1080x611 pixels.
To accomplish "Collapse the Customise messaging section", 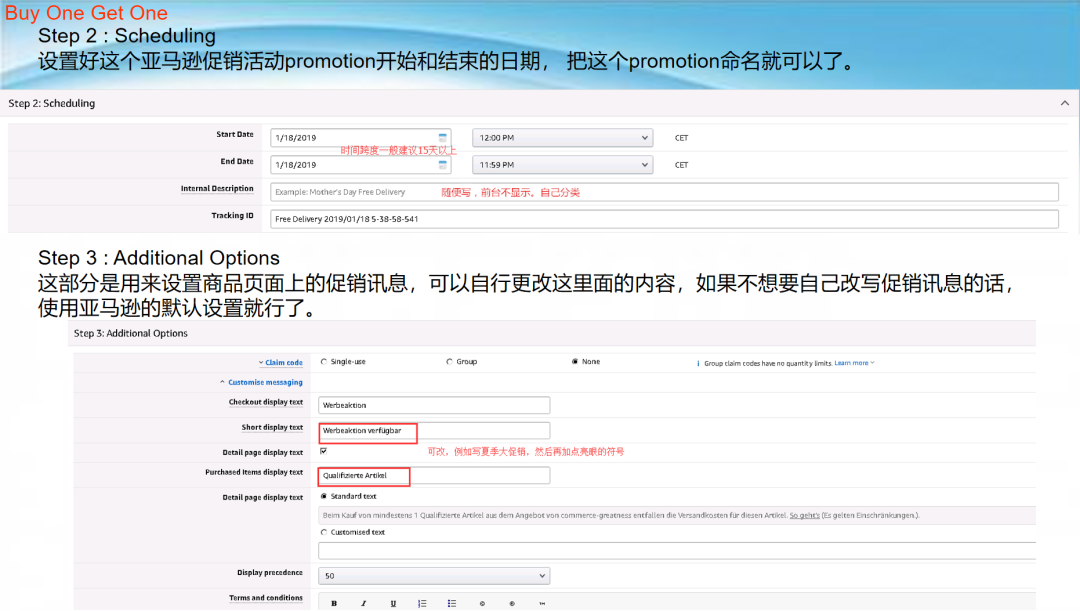I will (261, 382).
